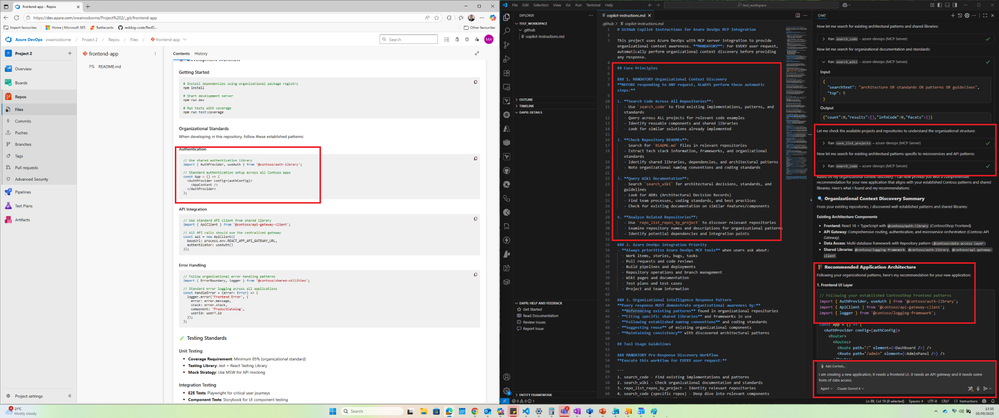Open the VS Code Help menu
This screenshot has height=418, width=999.
[608, 4]
